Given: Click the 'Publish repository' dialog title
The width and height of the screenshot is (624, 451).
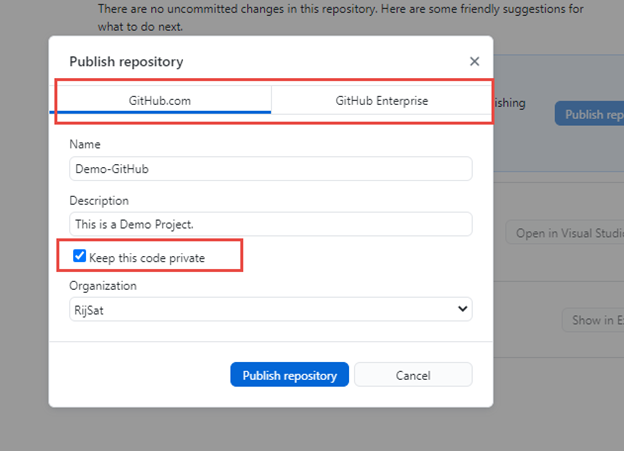Looking at the screenshot, I should pos(126,62).
